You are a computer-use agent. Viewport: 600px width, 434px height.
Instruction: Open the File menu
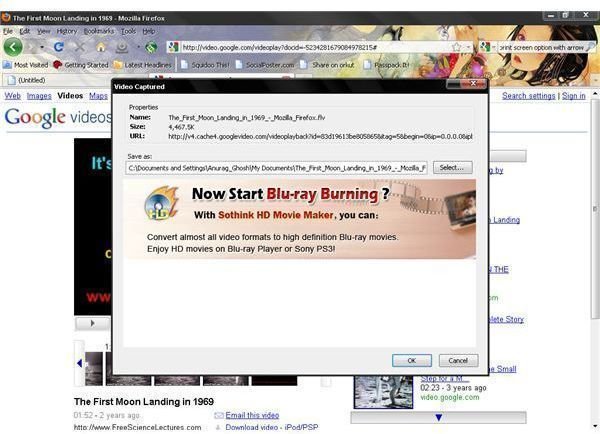(8, 31)
